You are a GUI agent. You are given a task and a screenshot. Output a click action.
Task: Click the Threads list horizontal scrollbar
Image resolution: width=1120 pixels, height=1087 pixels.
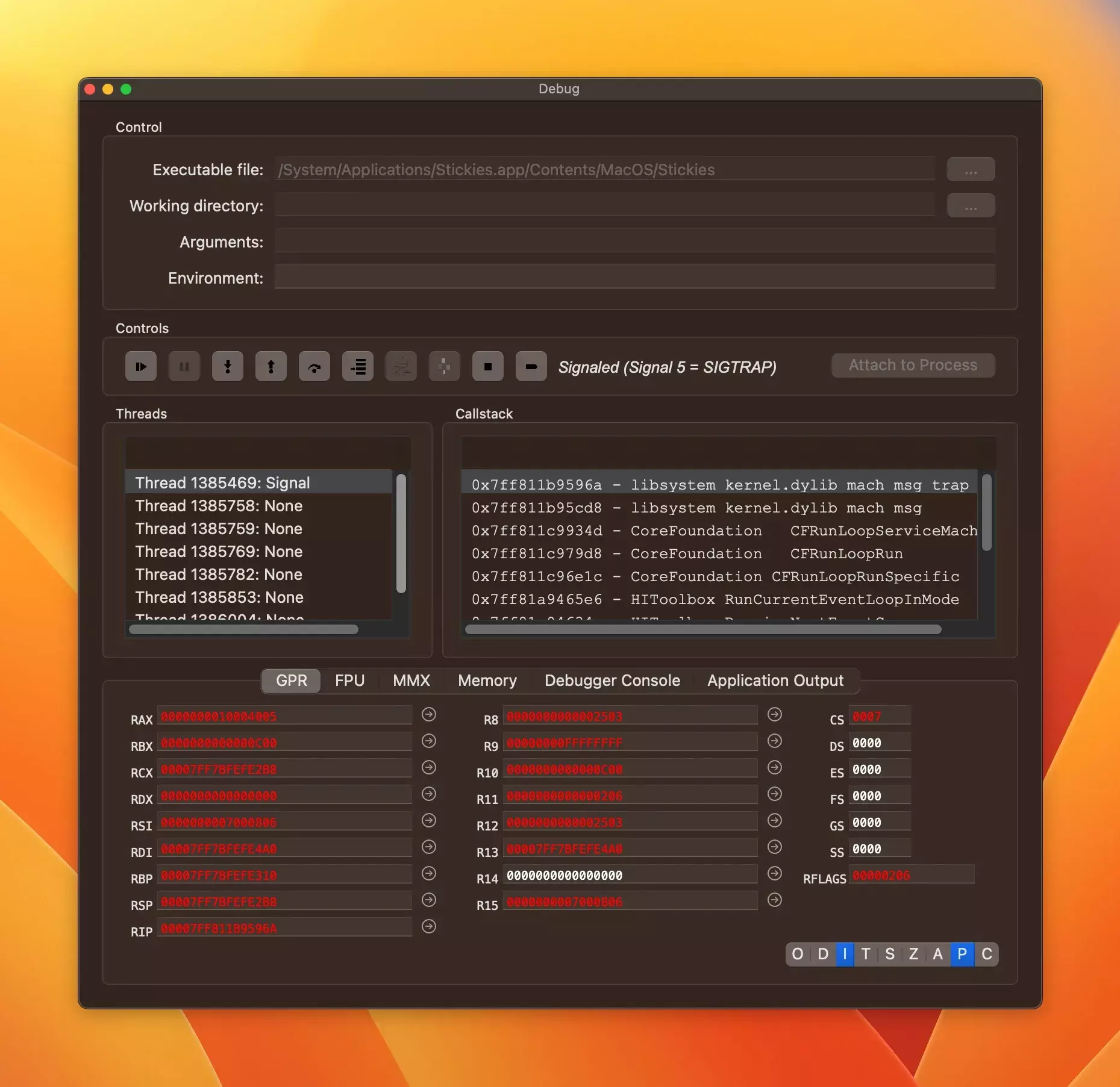click(243, 629)
